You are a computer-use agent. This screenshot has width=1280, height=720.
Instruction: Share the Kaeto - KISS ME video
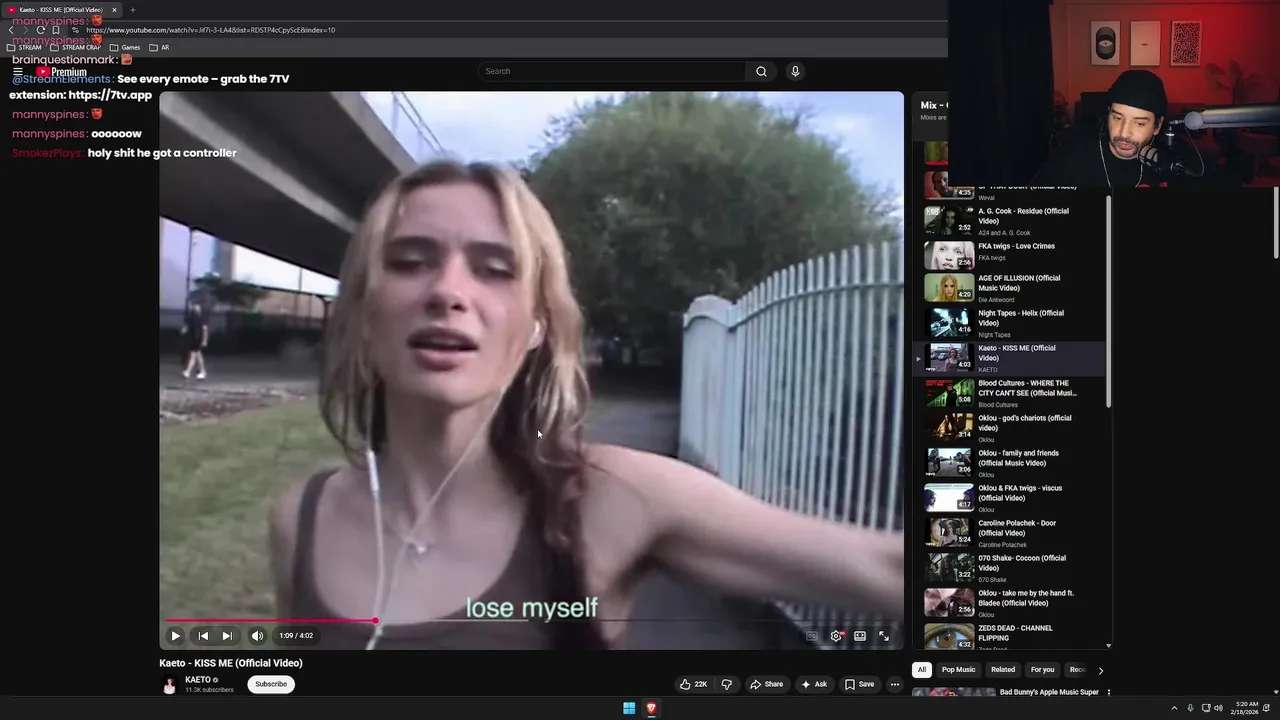click(767, 684)
